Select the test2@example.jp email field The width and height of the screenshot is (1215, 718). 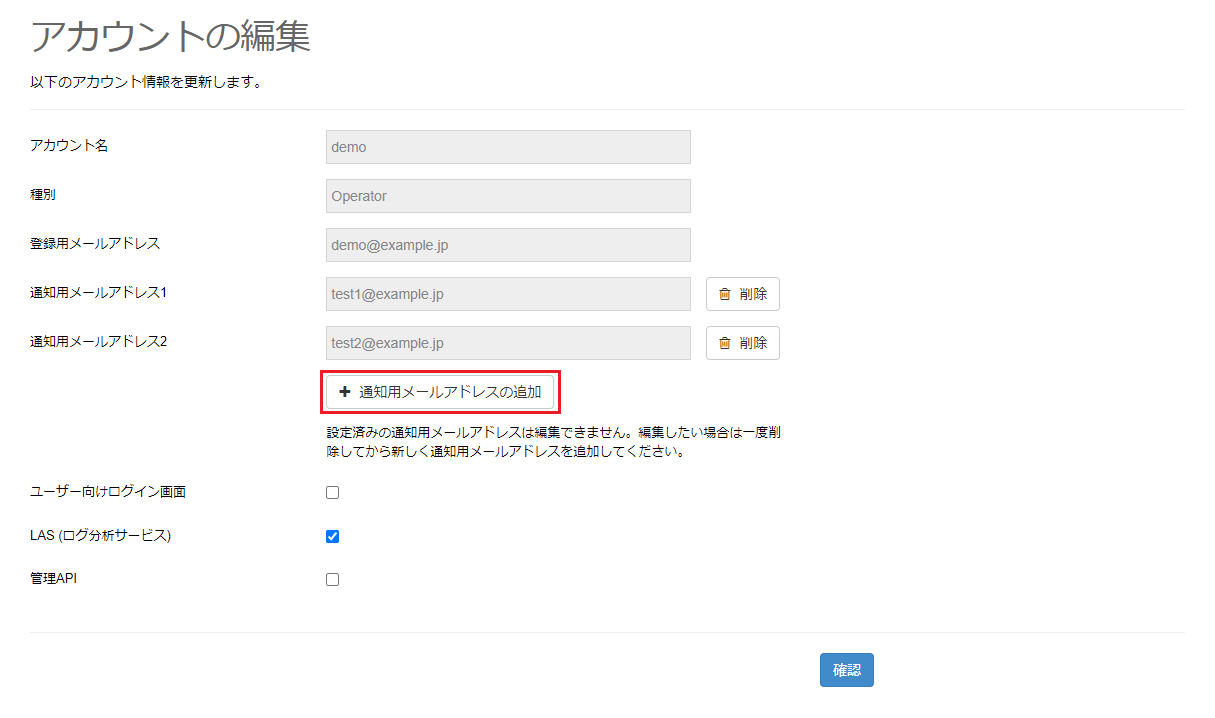508,342
